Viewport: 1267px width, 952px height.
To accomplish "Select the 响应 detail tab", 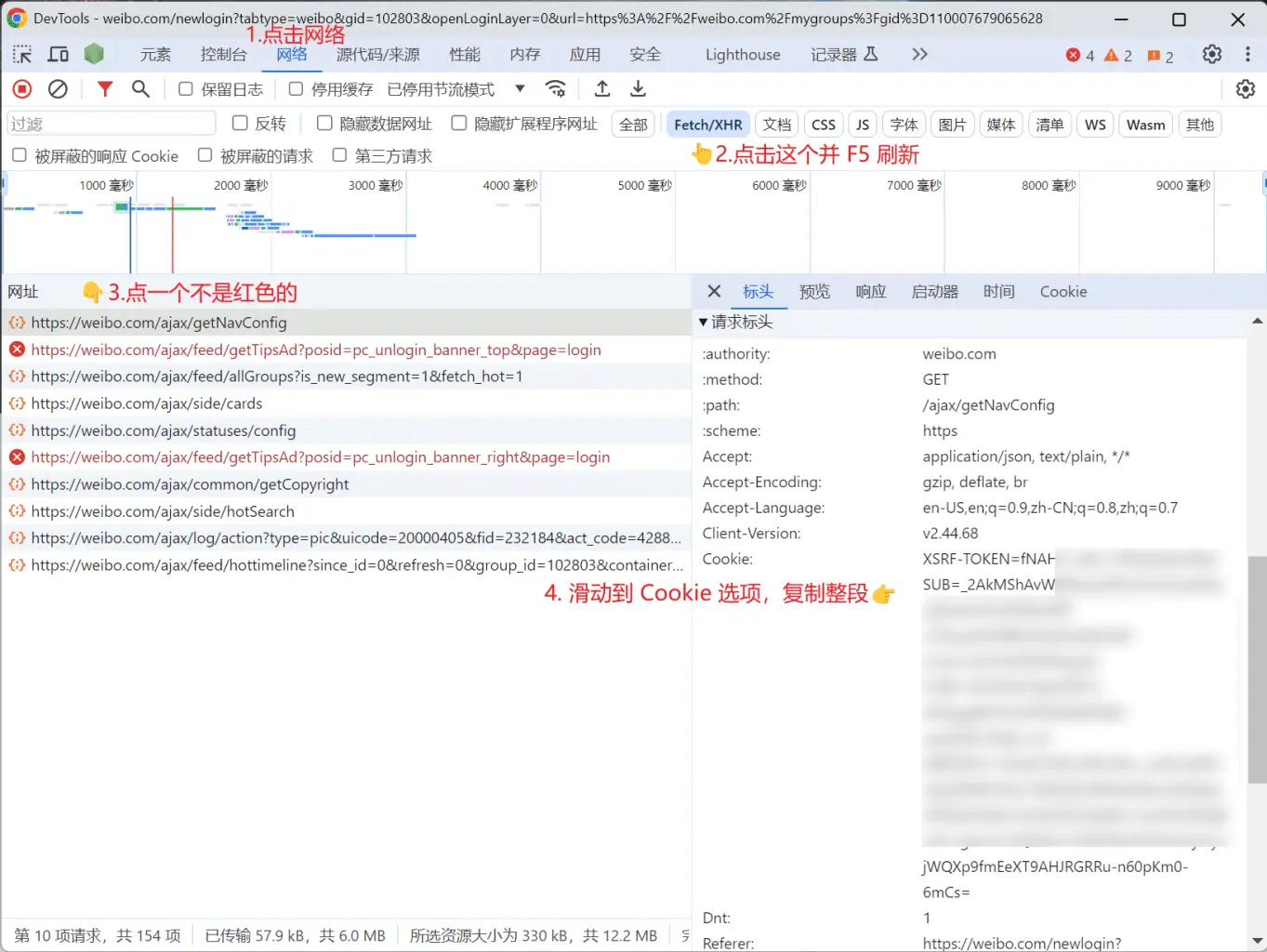I will coord(870,292).
